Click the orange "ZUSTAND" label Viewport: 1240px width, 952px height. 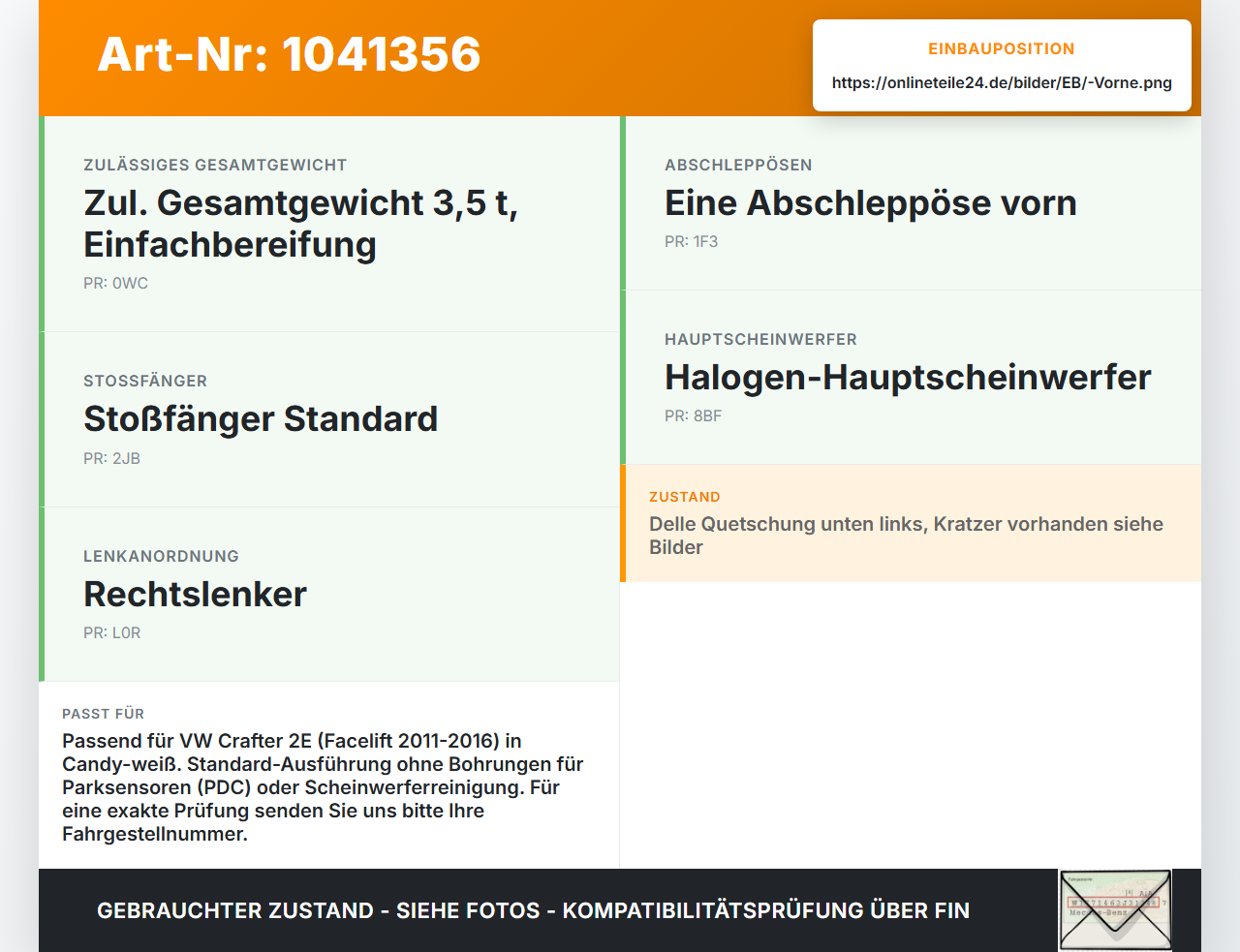pyautogui.click(x=685, y=497)
